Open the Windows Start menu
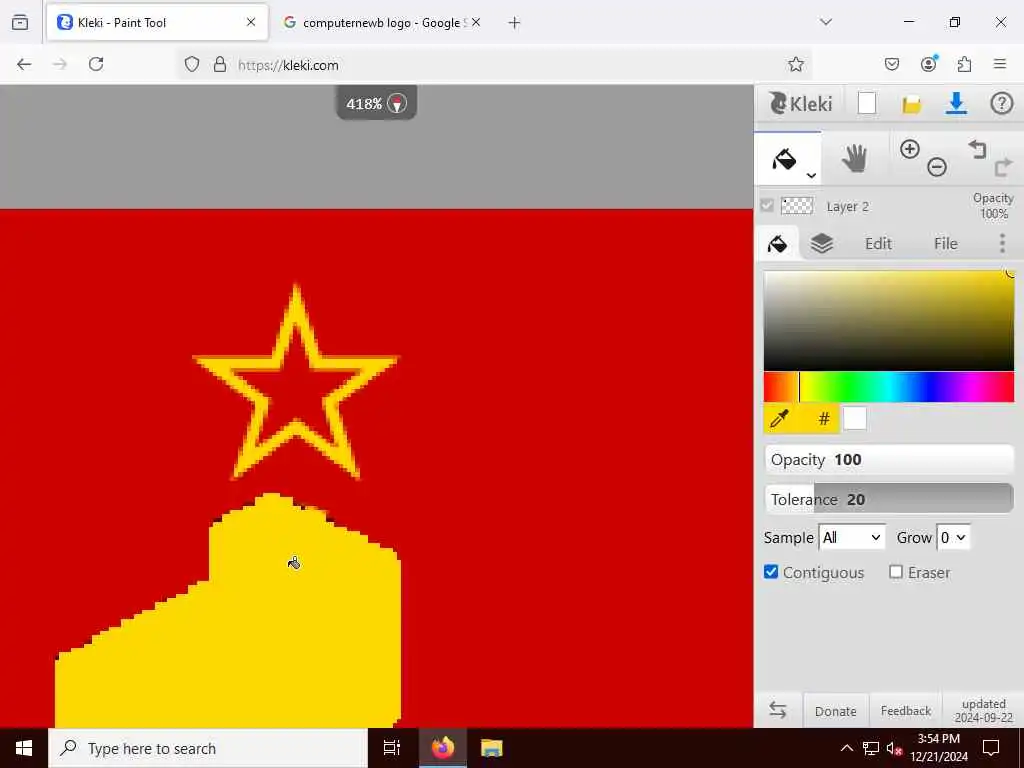Screen dimensions: 1024x768 [x=24, y=748]
